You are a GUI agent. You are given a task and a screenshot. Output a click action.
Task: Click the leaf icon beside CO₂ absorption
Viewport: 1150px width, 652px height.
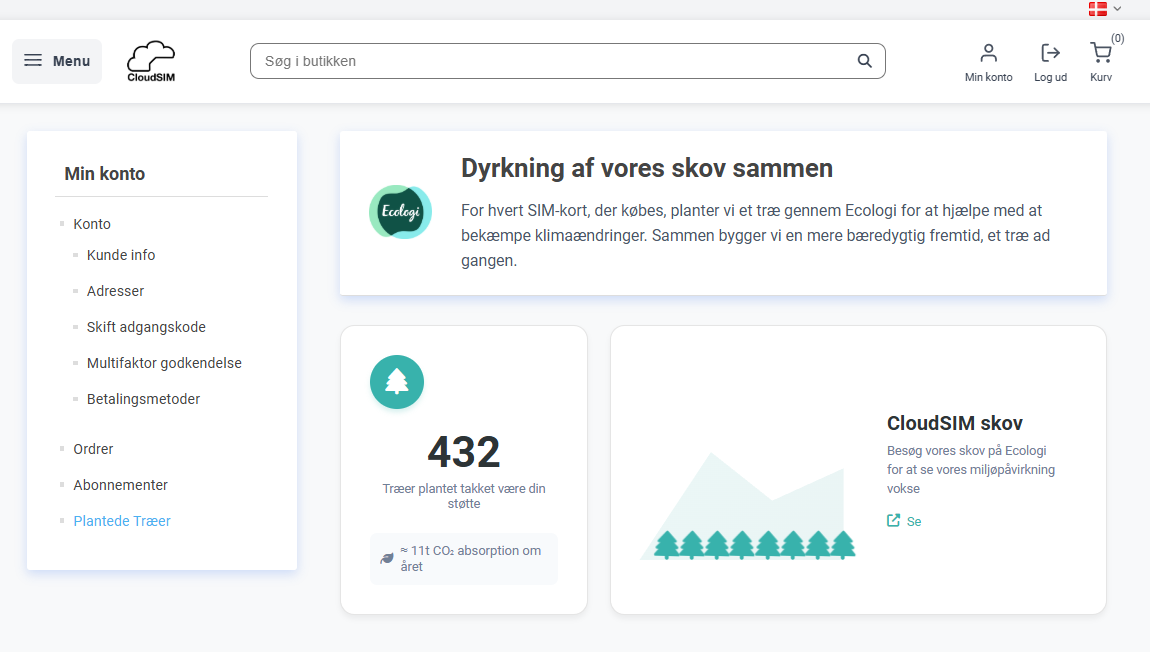coord(387,559)
